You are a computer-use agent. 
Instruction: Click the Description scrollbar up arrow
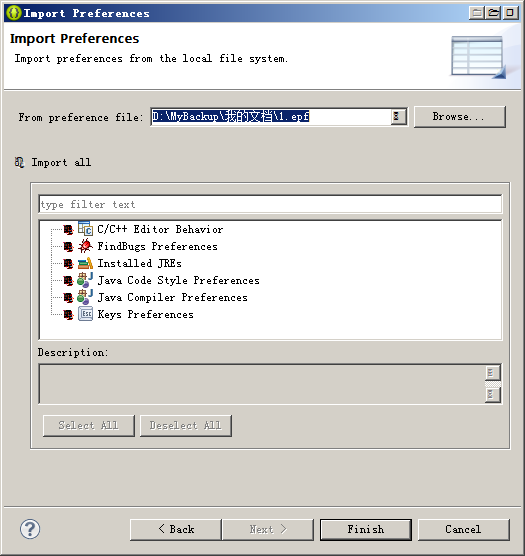[492, 373]
